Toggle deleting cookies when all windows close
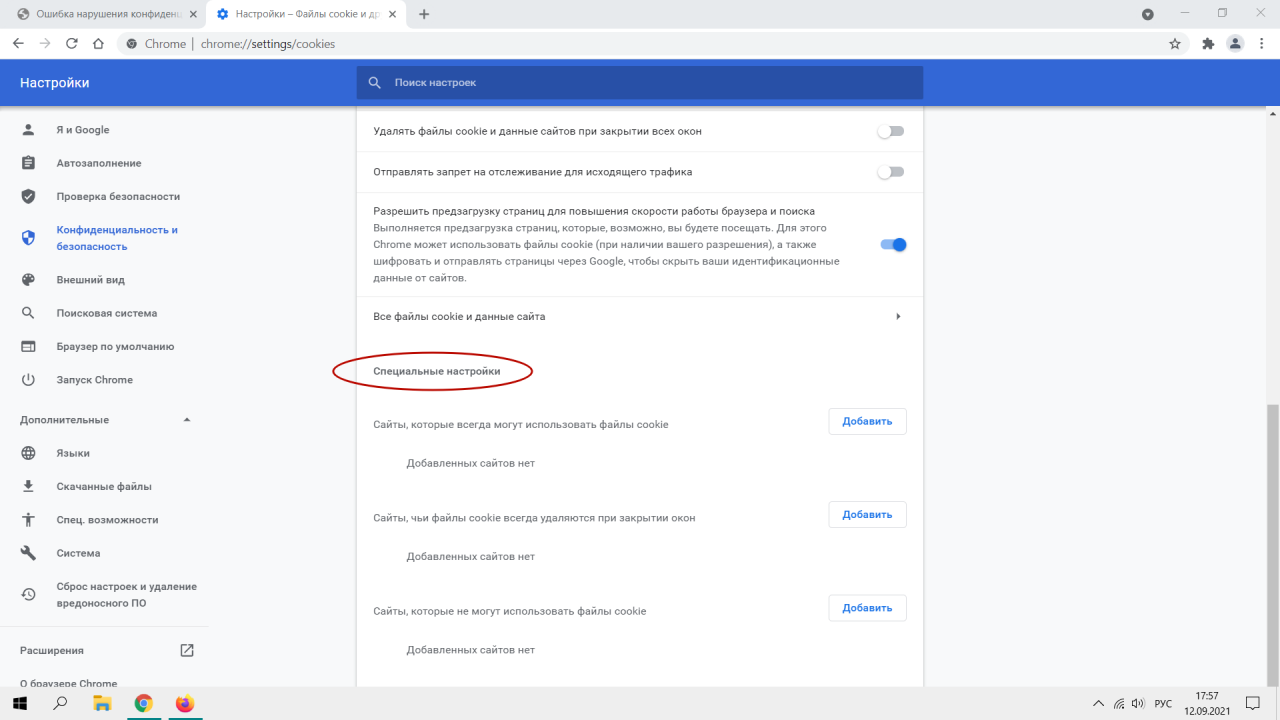This screenshot has height=720, width=1280. (890, 131)
